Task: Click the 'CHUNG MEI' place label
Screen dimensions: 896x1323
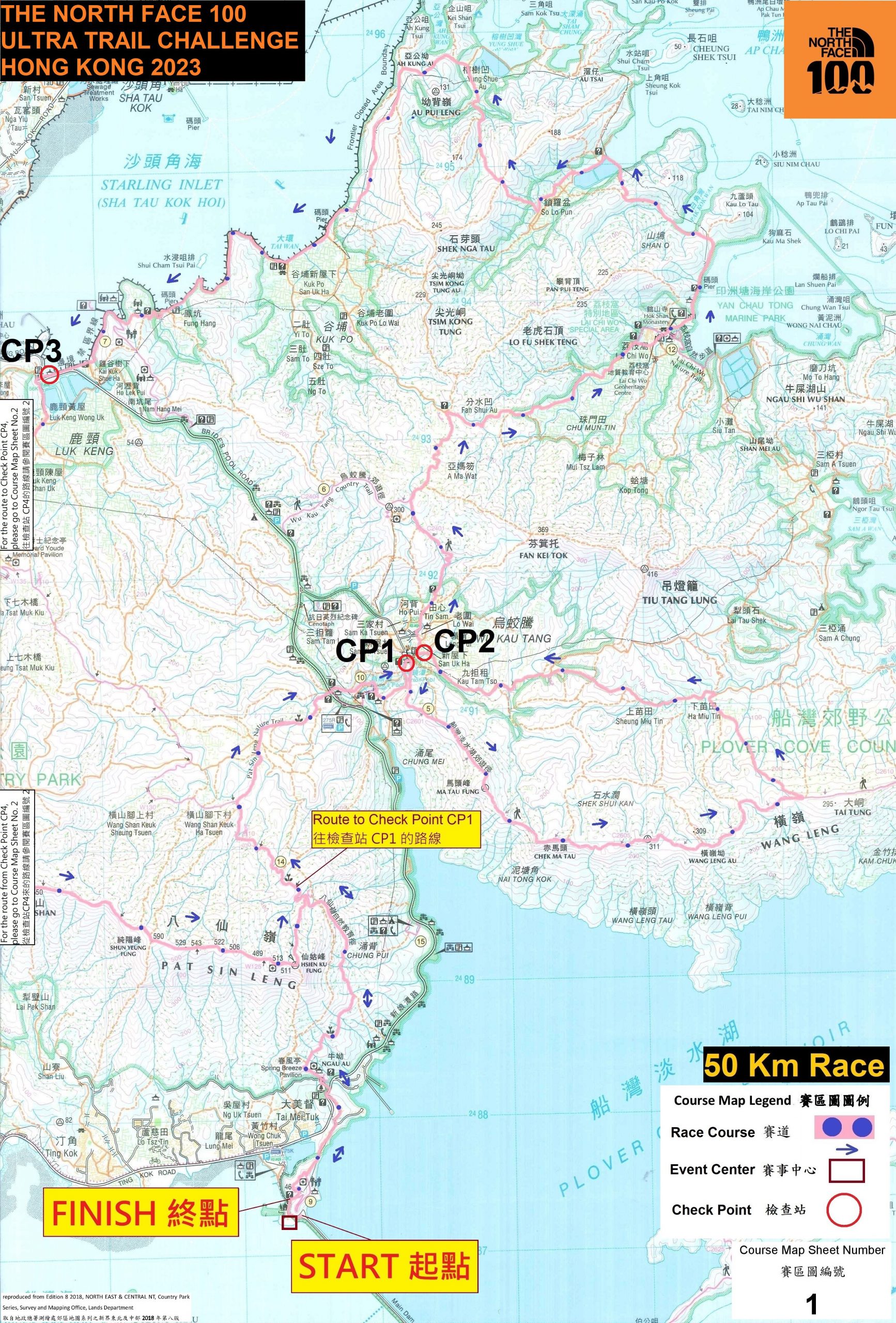Action: pyautogui.click(x=424, y=761)
